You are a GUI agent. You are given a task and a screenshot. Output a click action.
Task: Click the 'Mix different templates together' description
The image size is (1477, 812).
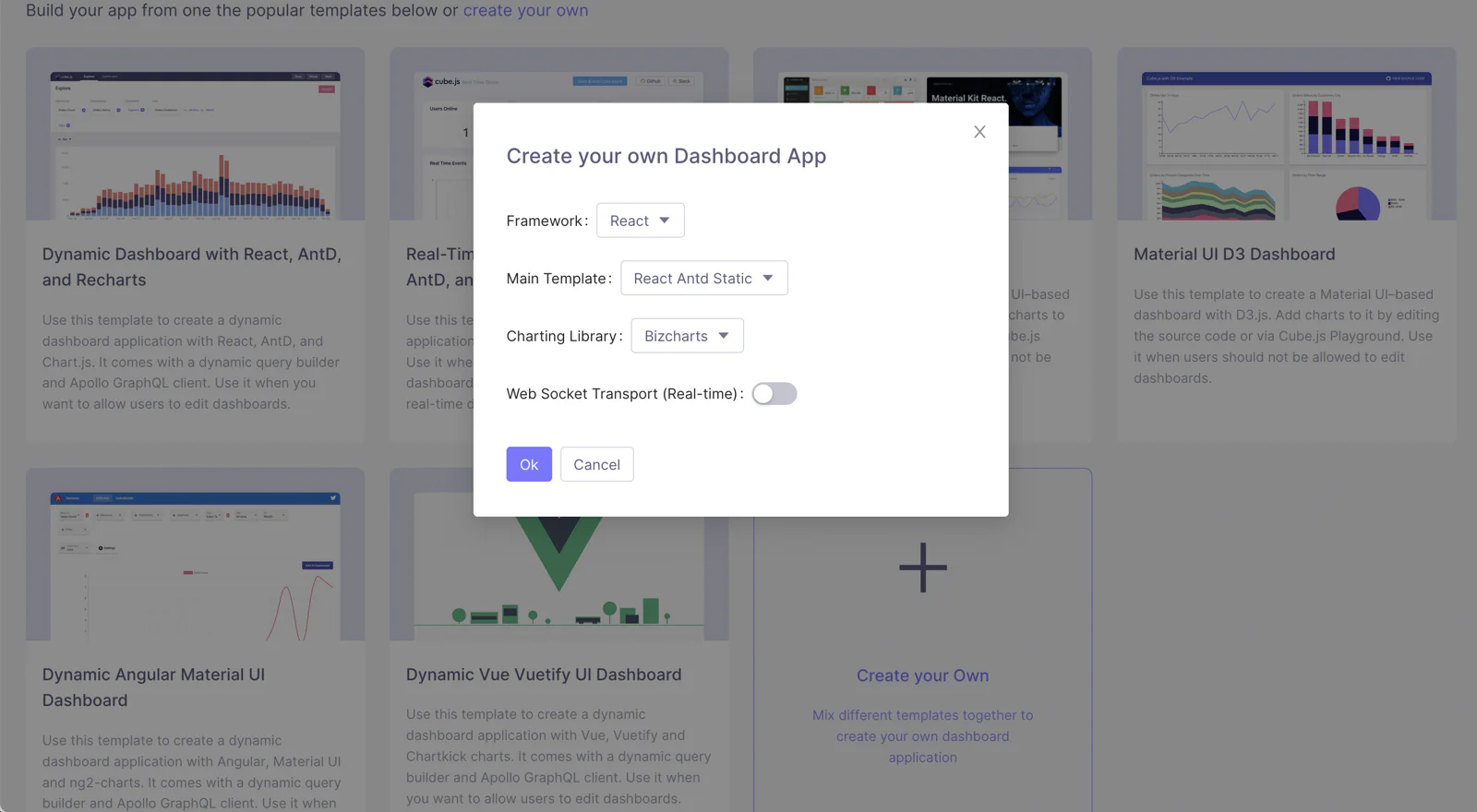[922, 736]
